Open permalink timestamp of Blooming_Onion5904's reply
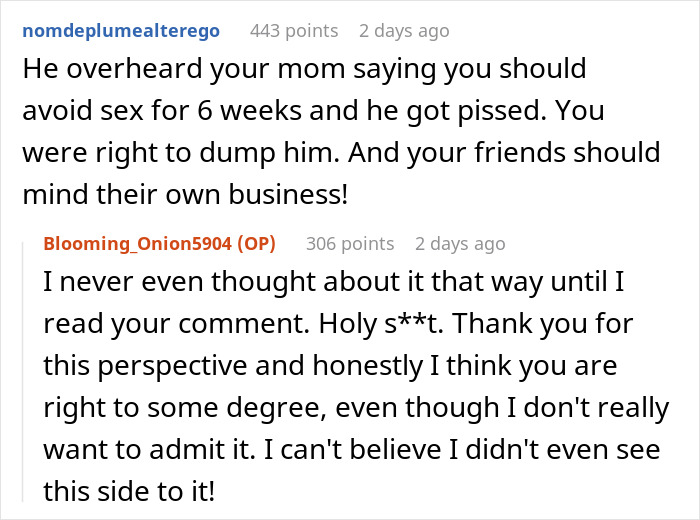Viewport: 700px width, 520px height. [461, 243]
